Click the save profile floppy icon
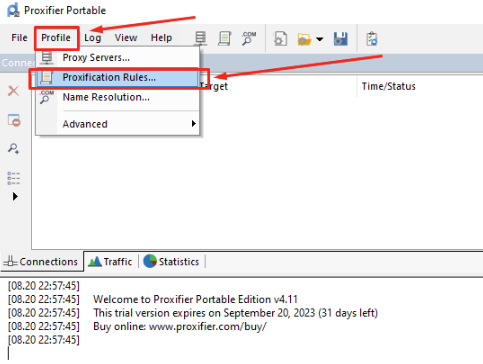The height and width of the screenshot is (364, 483). 341,39
